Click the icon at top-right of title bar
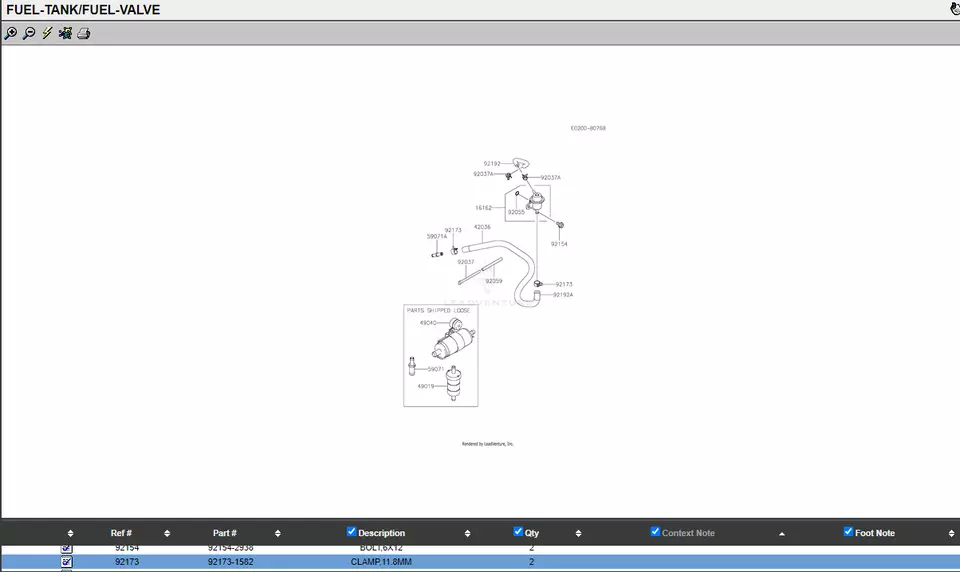The width and height of the screenshot is (960, 572). tap(954, 9)
